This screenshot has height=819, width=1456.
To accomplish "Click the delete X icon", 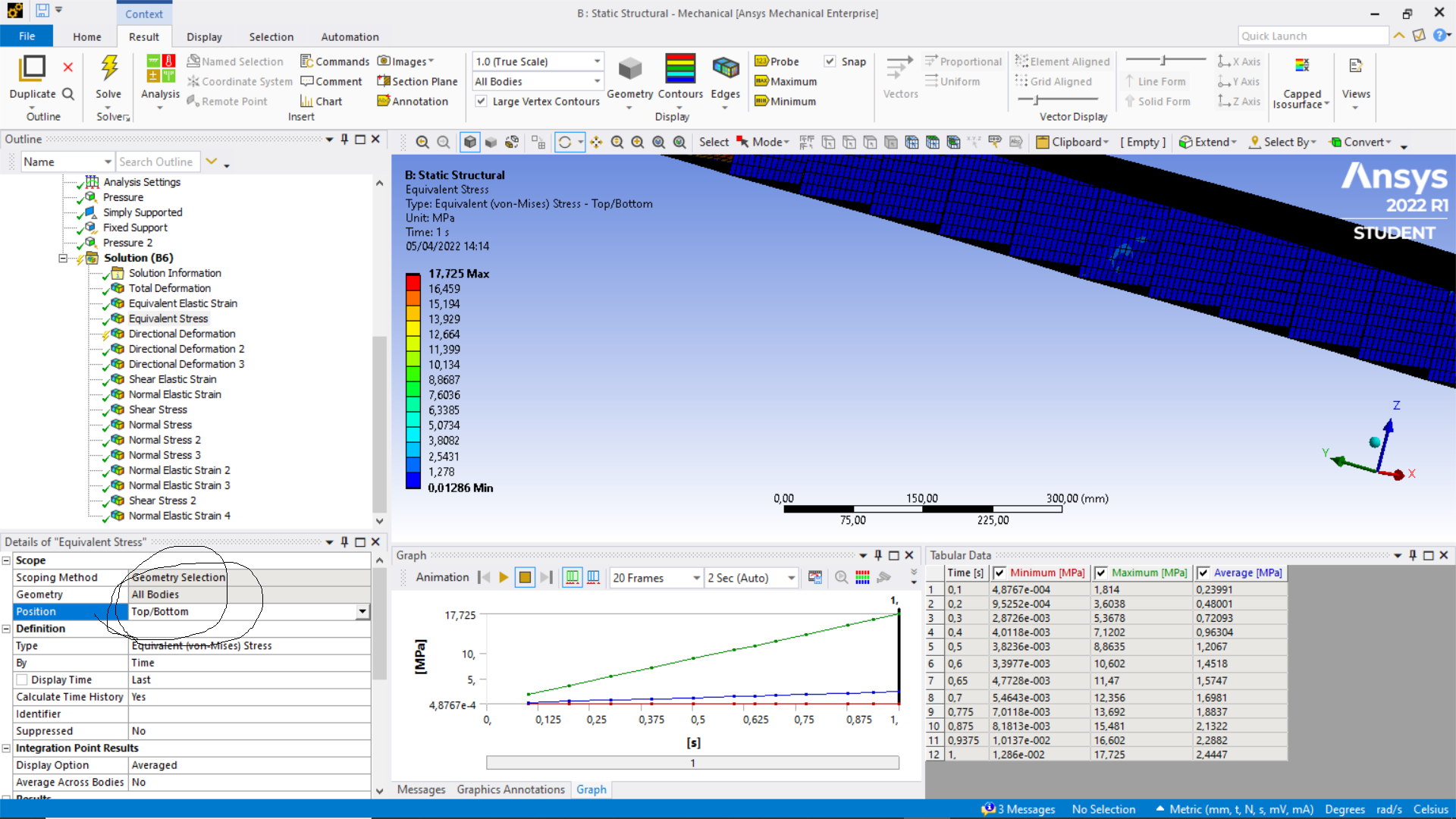I will [x=68, y=67].
